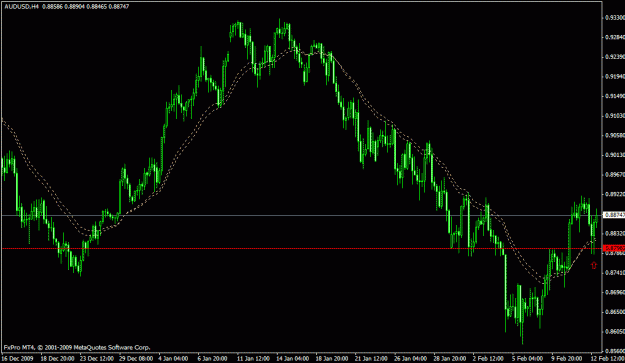Click the 26 Jan 04:00 time label
This screenshot has height=363, width=625.
click(411, 358)
